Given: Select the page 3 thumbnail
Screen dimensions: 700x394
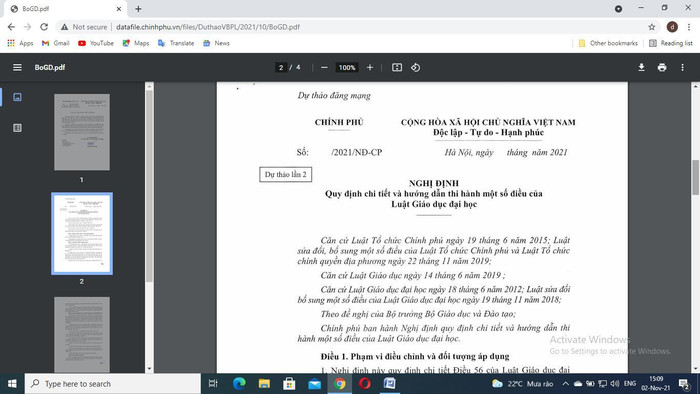Looking at the screenshot, I should point(82,335).
